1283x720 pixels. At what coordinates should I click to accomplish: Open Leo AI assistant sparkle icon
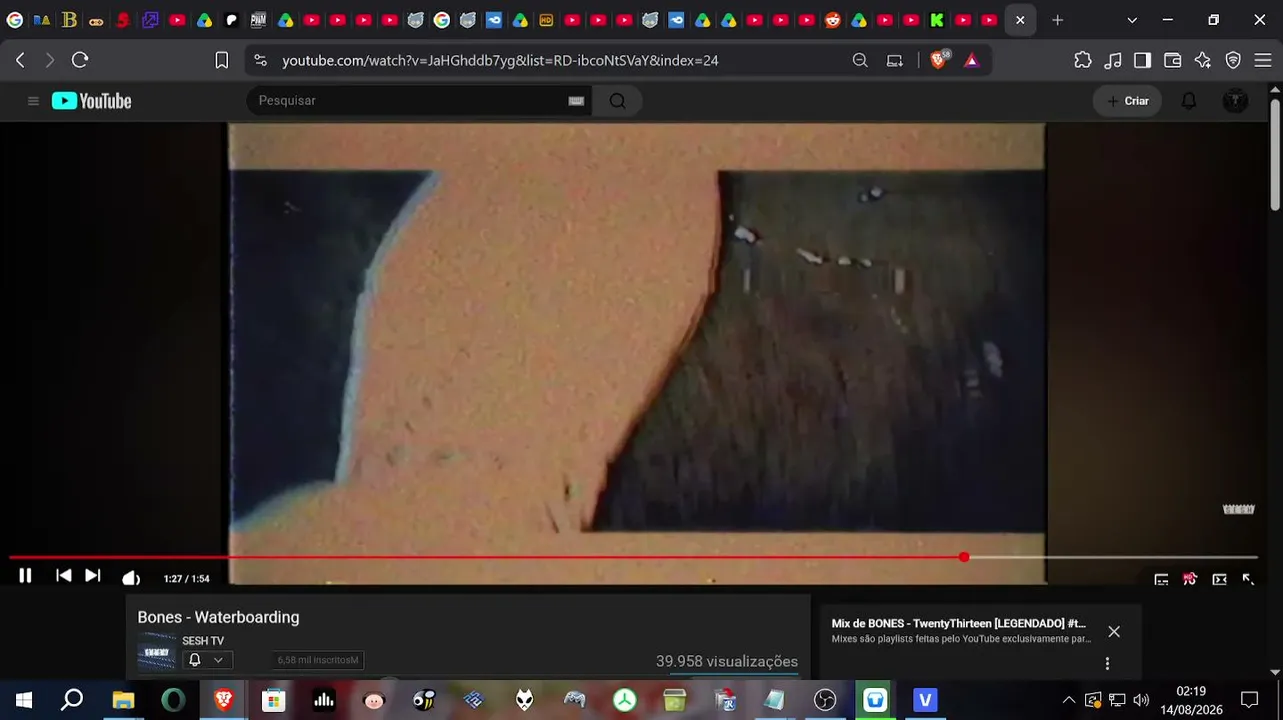1203,60
